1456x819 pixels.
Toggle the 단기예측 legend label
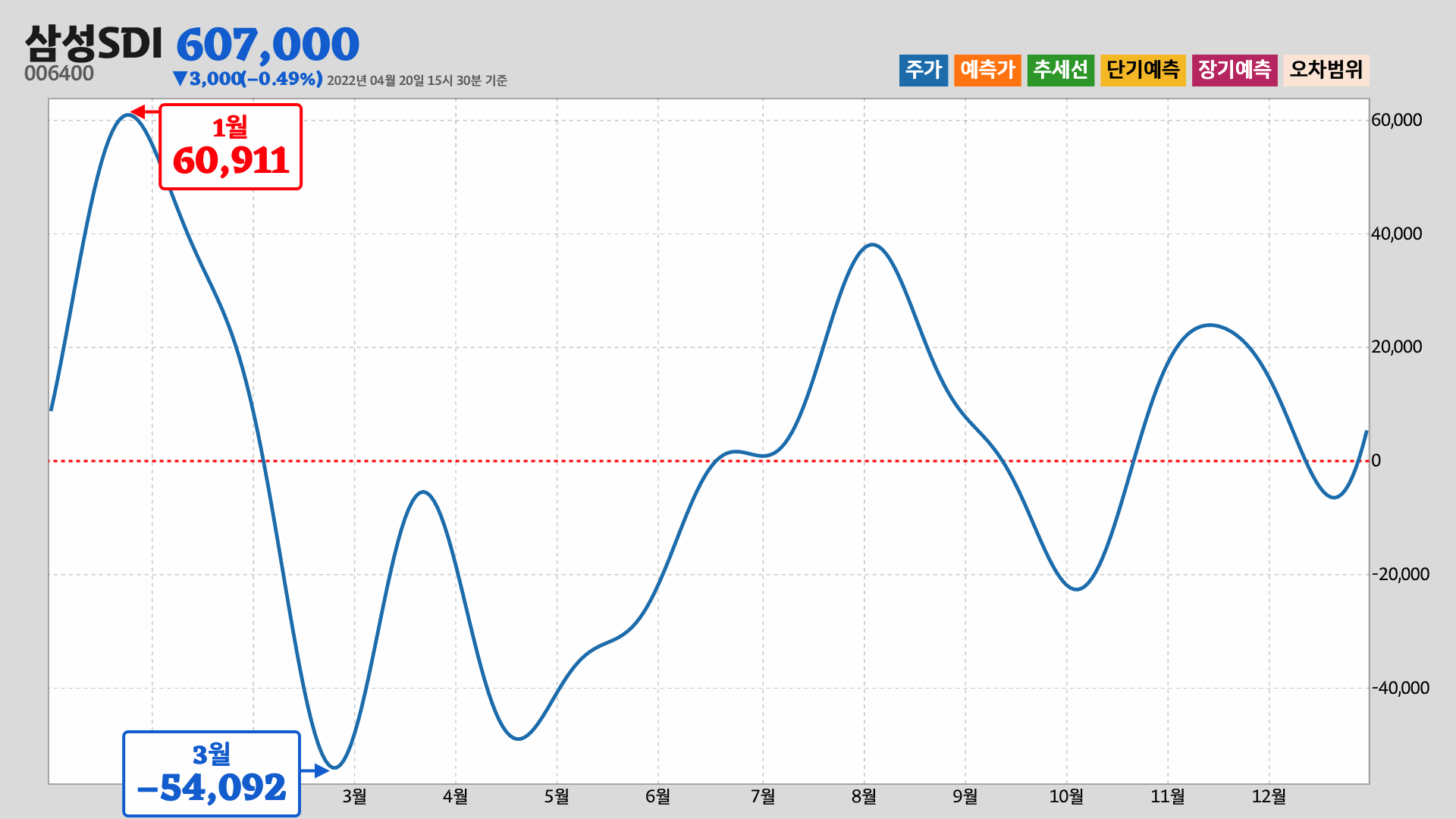click(x=1143, y=70)
